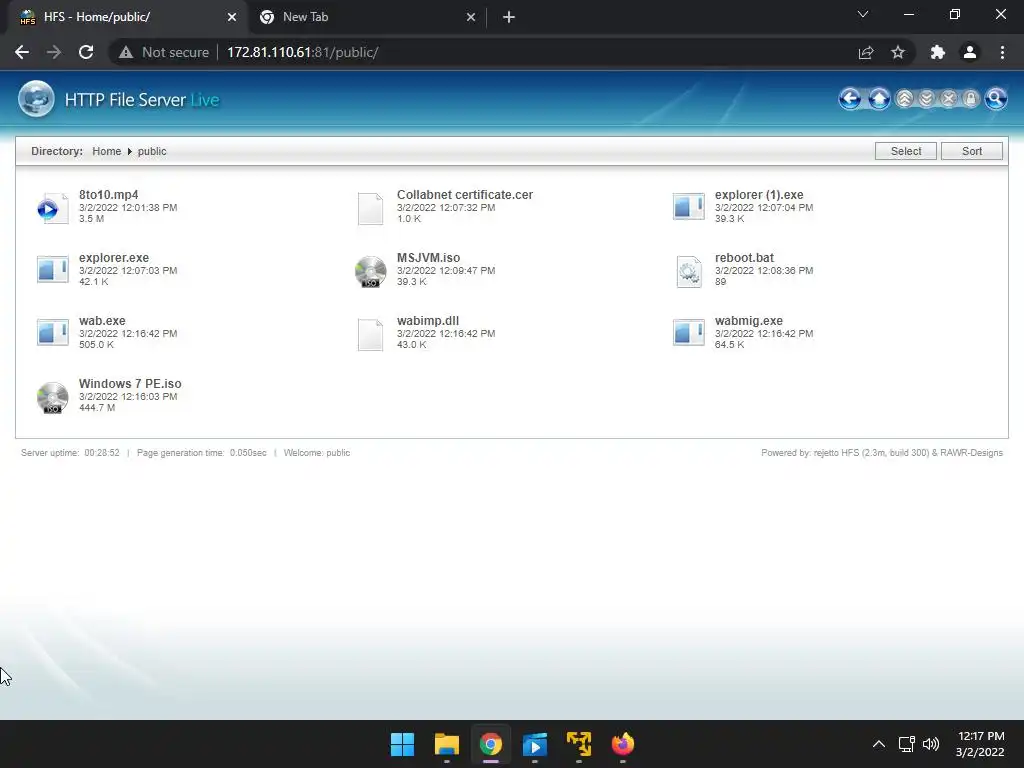Viewport: 1024px width, 768px height.
Task: Click the reboot.bat gear file icon
Action: tap(688, 271)
